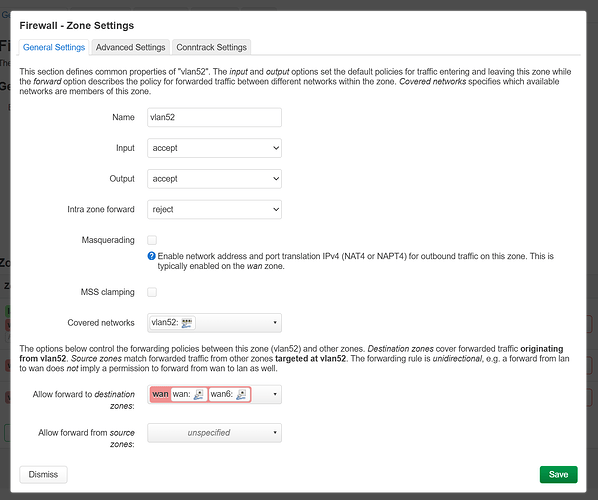This screenshot has height=500, width=598.
Task: Open the Input policy dropdown
Action: coord(214,148)
